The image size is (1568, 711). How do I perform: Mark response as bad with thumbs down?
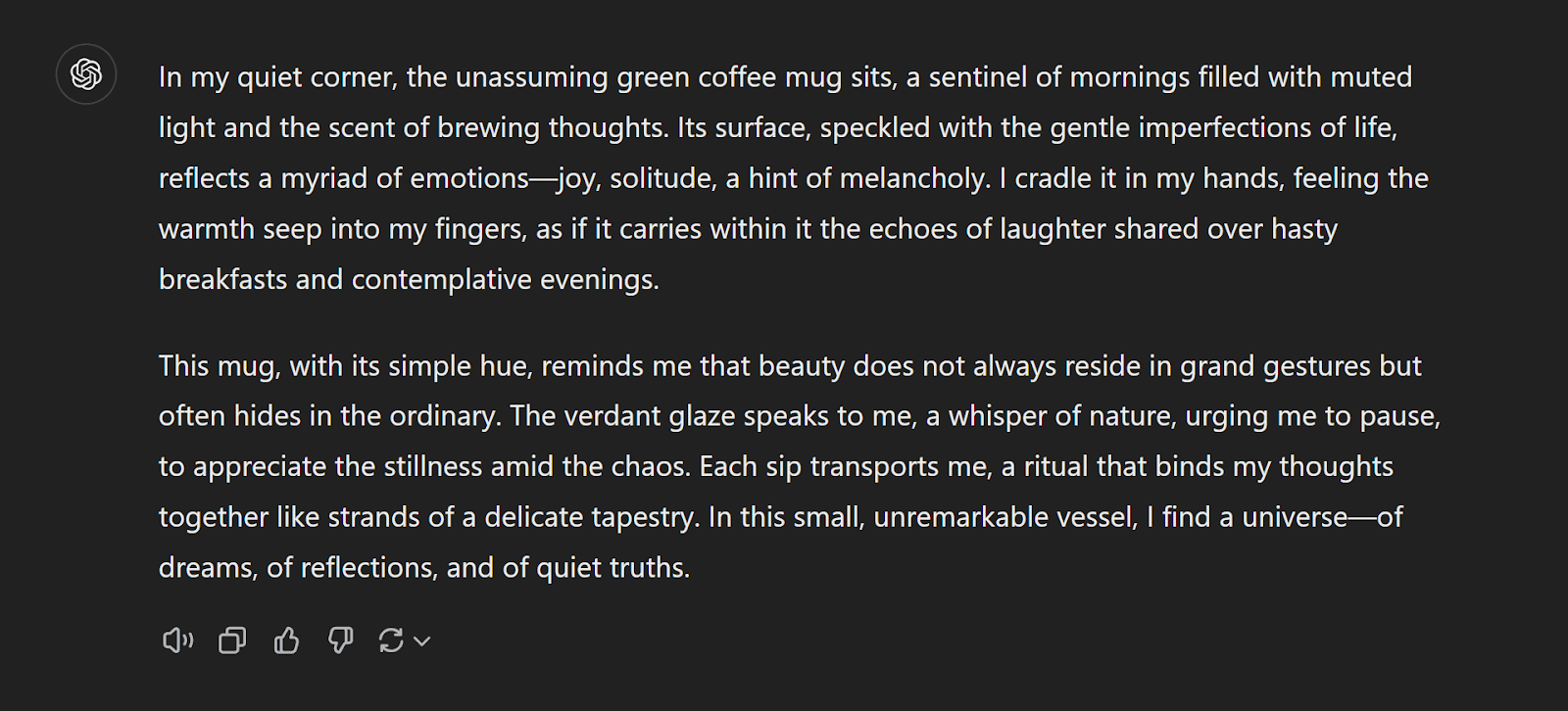tap(340, 640)
